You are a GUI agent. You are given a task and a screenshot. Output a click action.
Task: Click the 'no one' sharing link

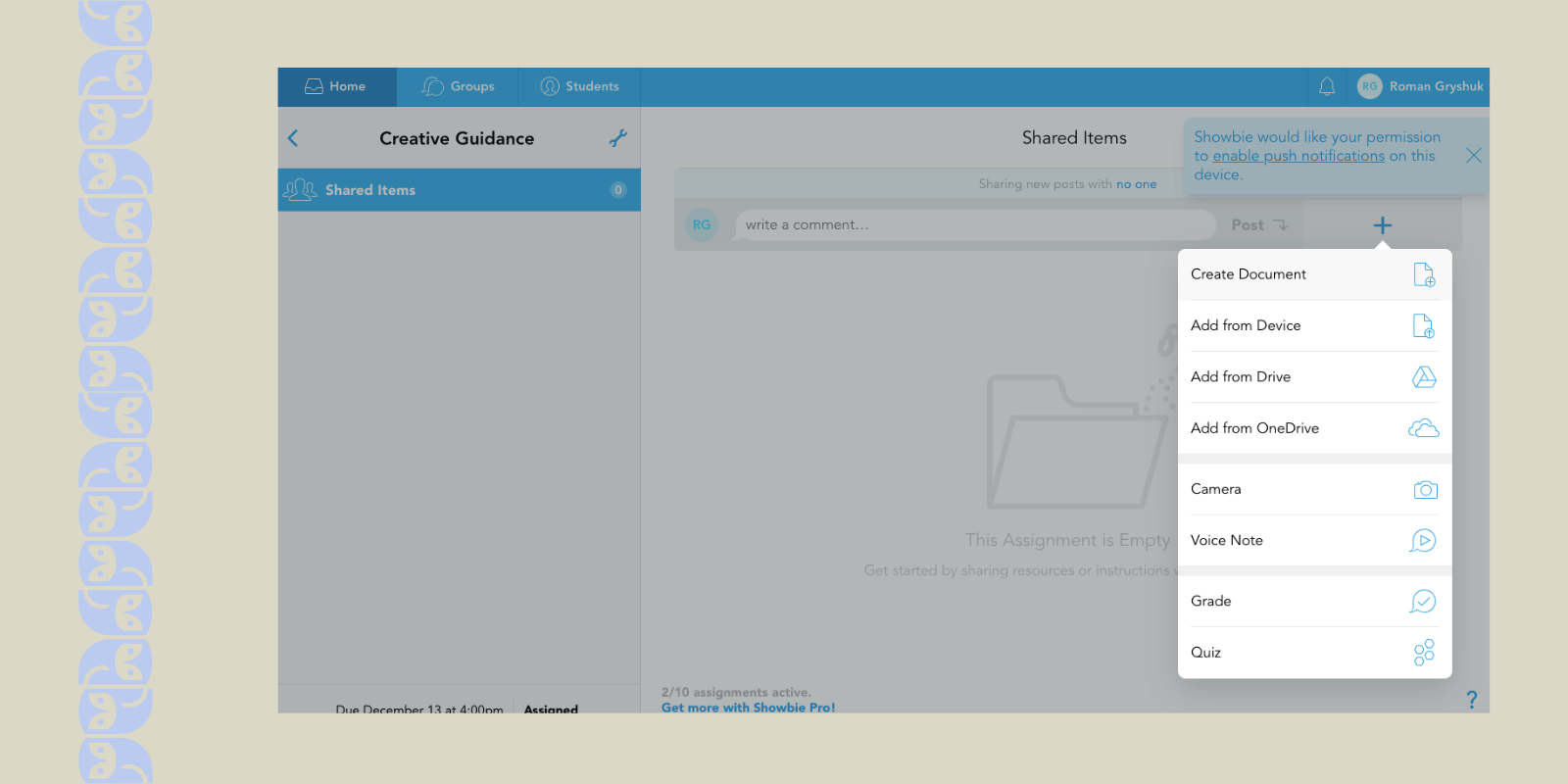click(1136, 184)
